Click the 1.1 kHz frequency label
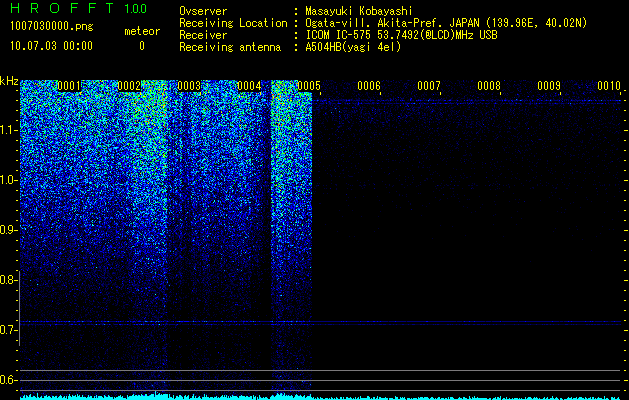Screen dimensions: 629x400 pos(8,130)
